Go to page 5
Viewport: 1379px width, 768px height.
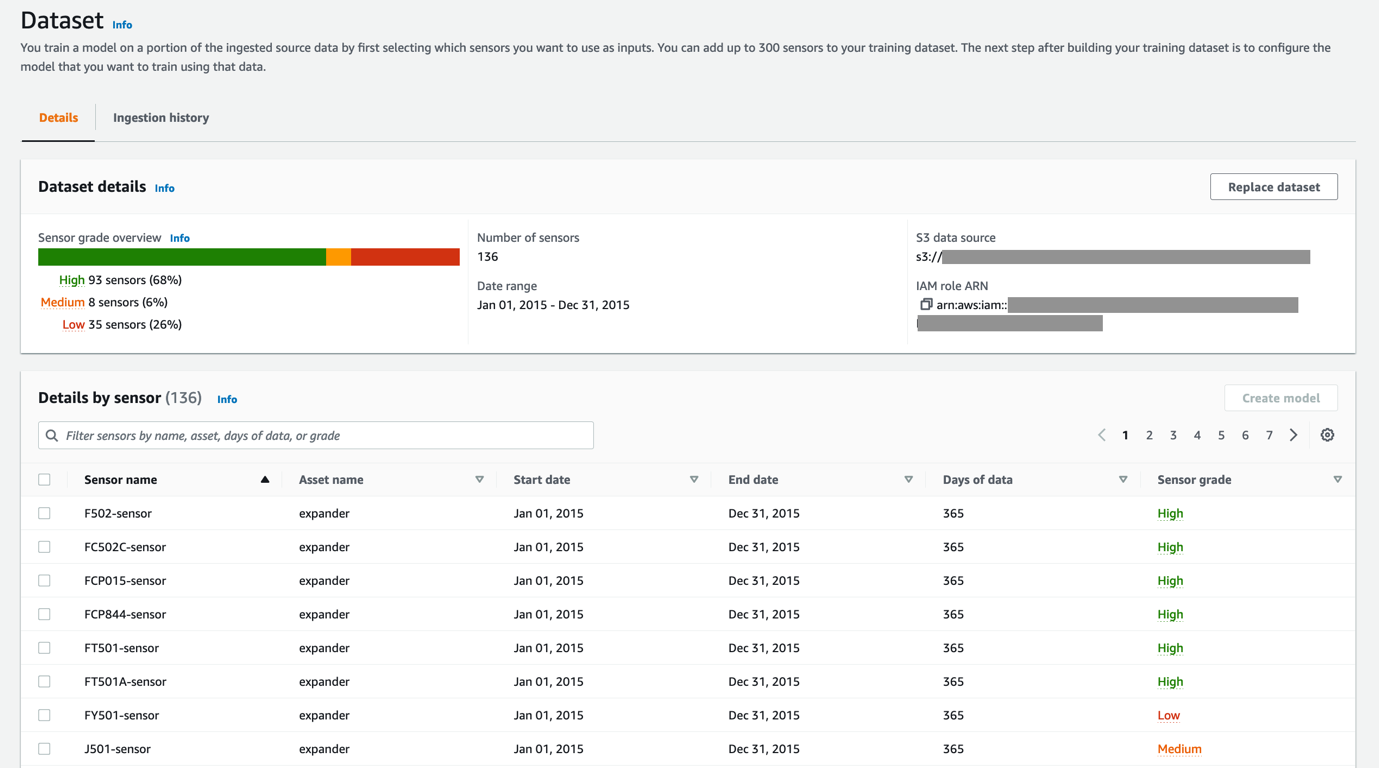pyautogui.click(x=1221, y=435)
